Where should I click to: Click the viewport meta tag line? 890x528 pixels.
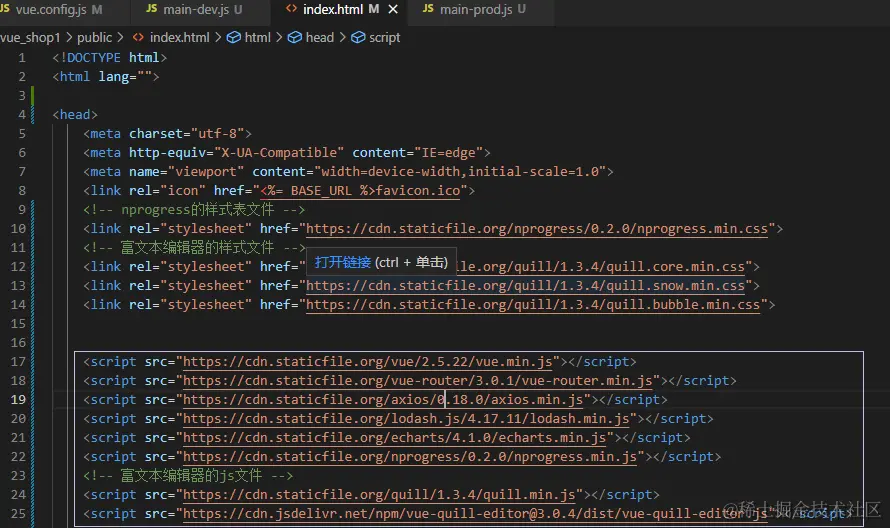coord(348,171)
